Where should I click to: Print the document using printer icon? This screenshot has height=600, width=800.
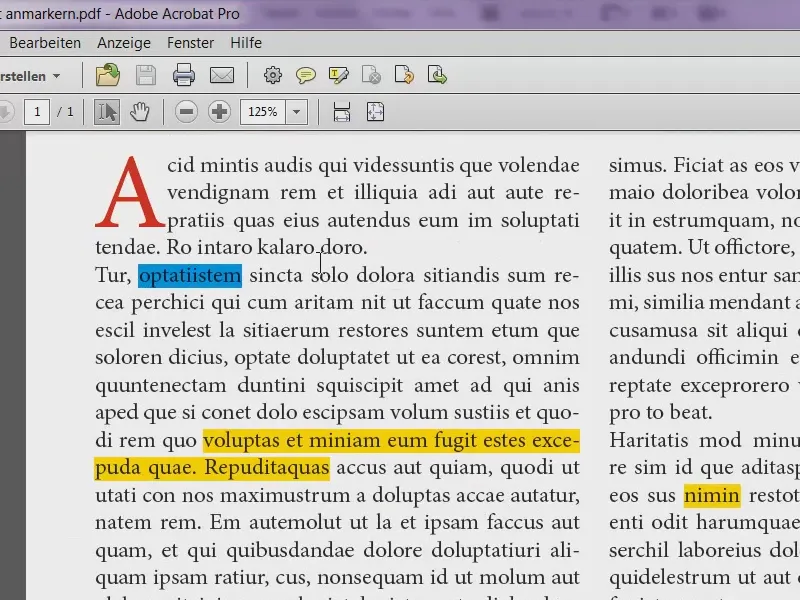point(184,75)
